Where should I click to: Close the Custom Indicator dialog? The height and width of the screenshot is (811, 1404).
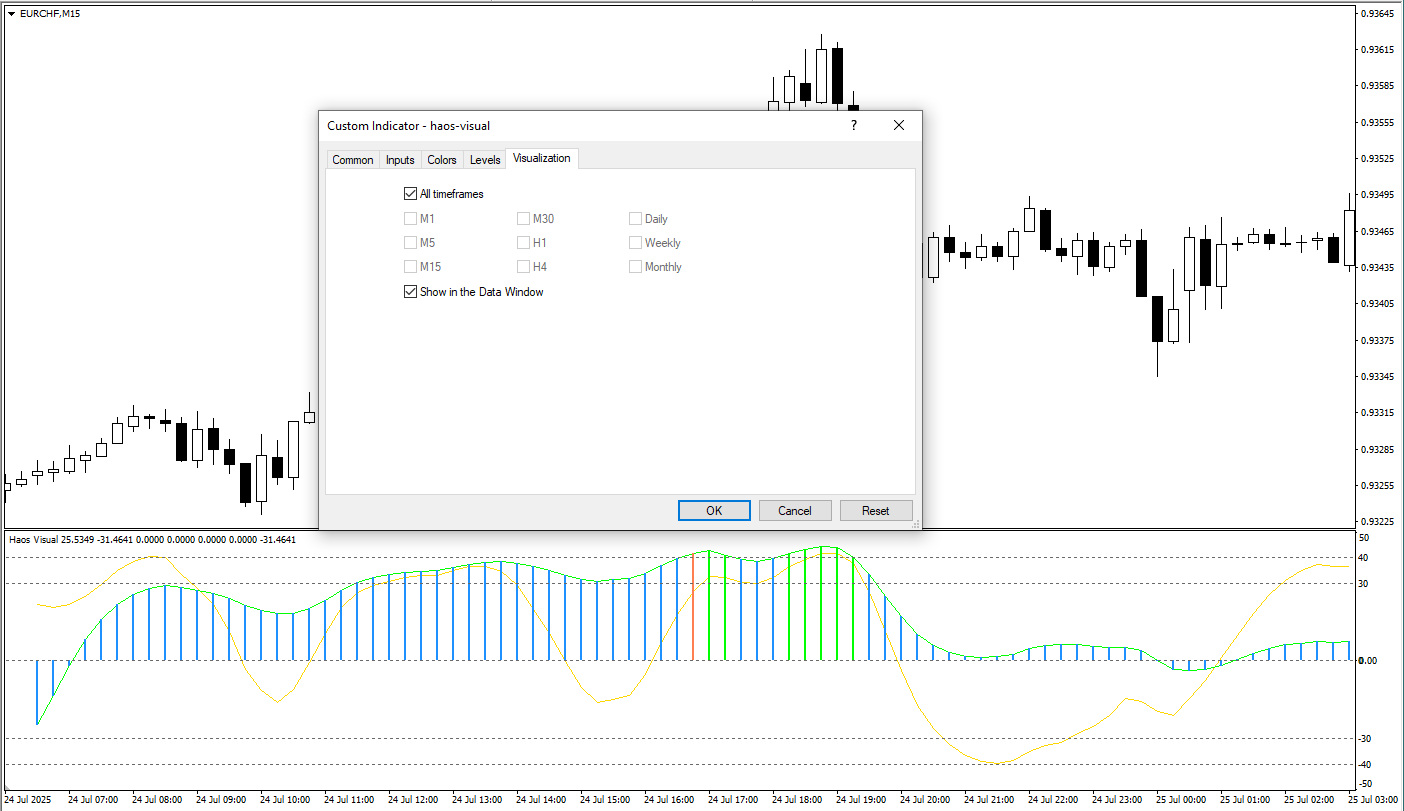click(898, 125)
